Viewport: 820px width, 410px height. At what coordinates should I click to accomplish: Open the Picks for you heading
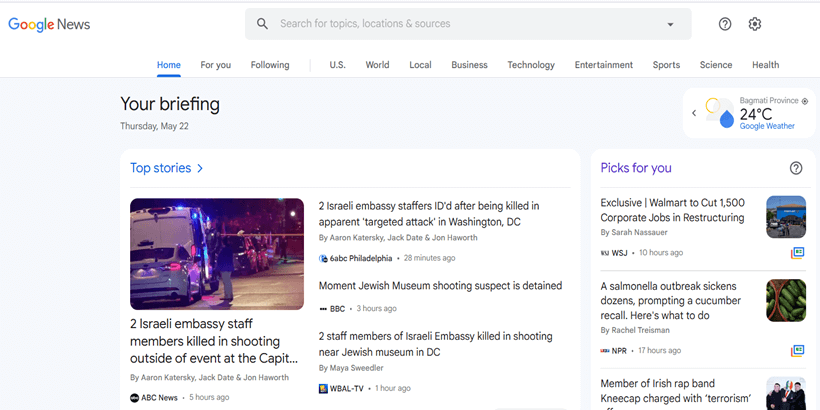[636, 168]
